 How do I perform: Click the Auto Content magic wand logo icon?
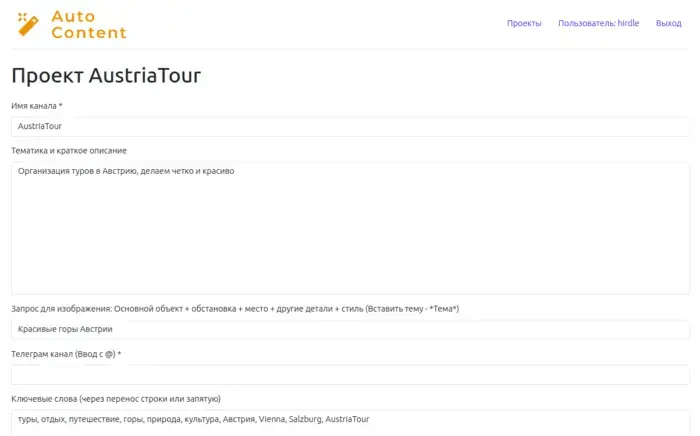tap(28, 24)
